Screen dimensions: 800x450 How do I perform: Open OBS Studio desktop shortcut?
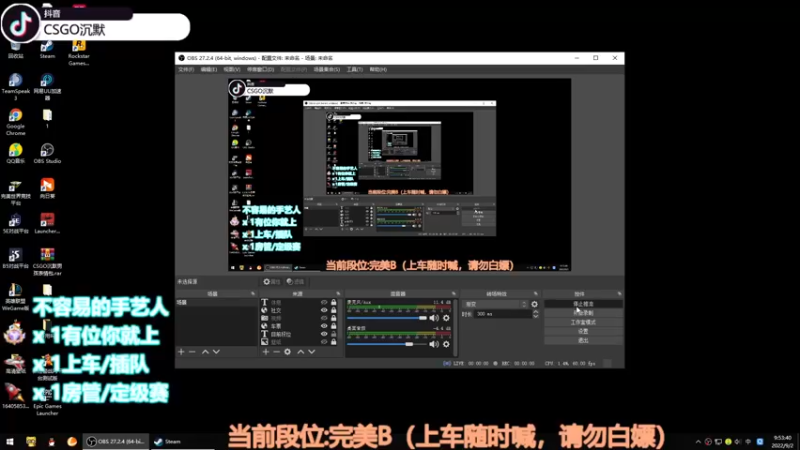tap(47, 154)
